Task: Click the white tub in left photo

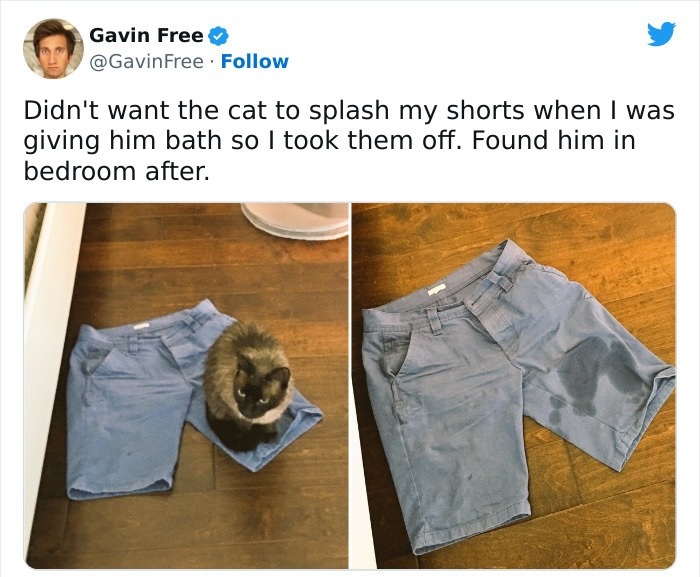Action: [x=295, y=219]
